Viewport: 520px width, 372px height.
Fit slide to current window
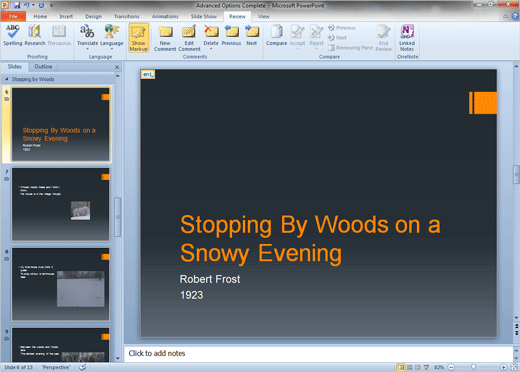[514, 367]
